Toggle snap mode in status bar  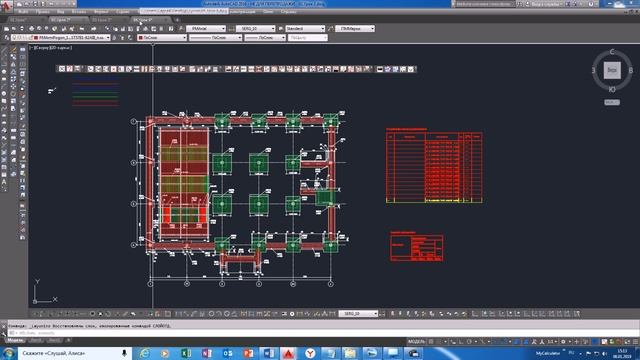point(439,342)
